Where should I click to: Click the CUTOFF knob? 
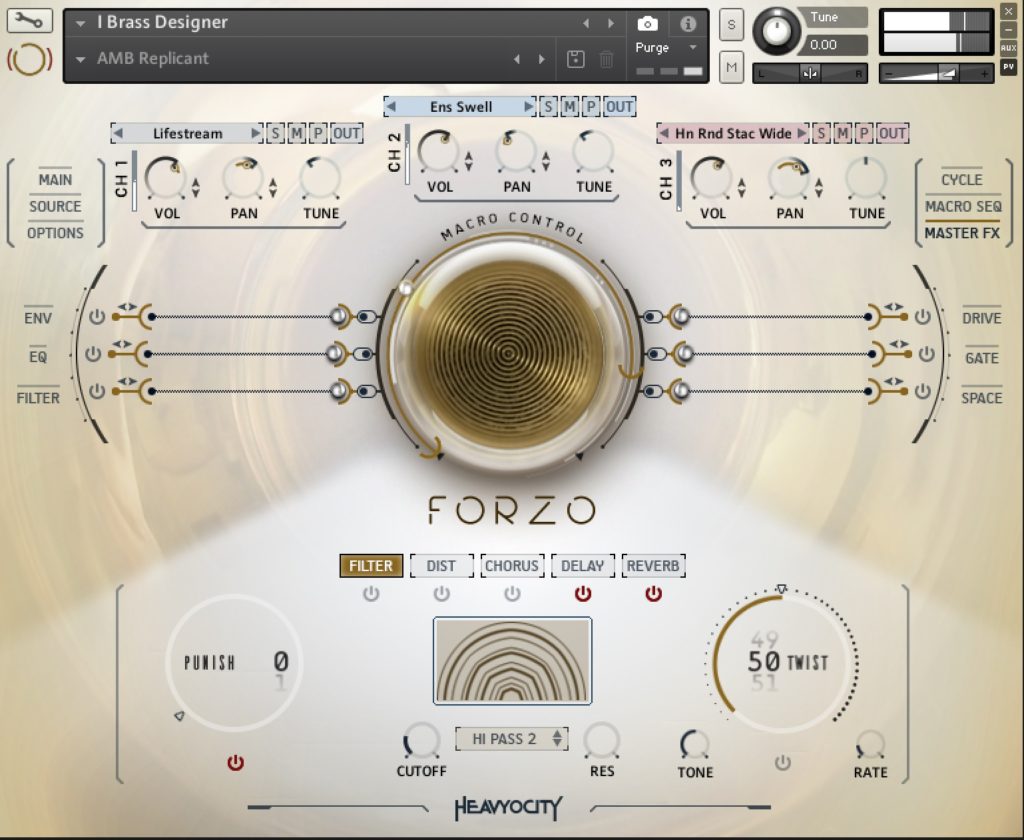tap(422, 741)
